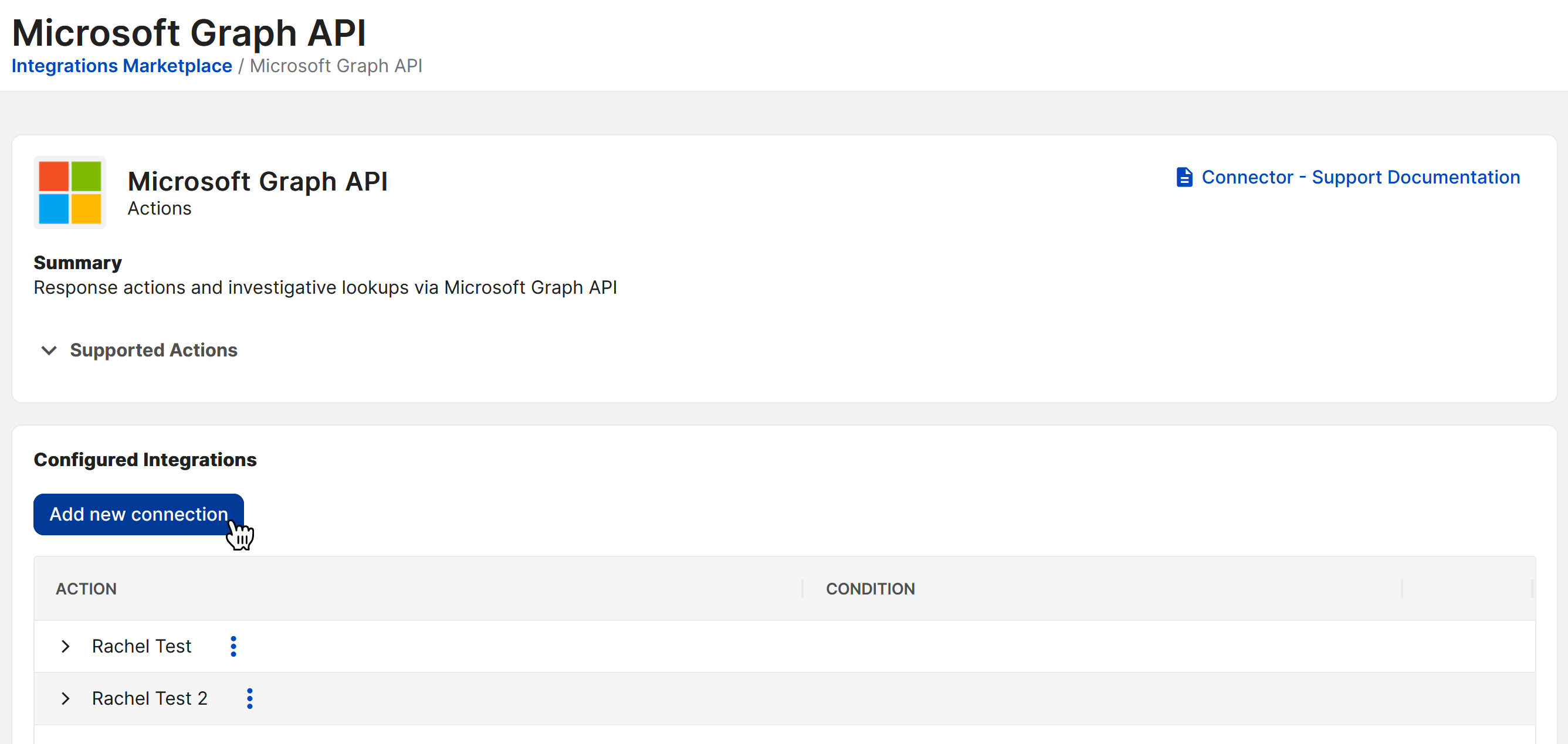Click the Microsoft logo icon
The width and height of the screenshot is (1568, 744).
click(70, 192)
